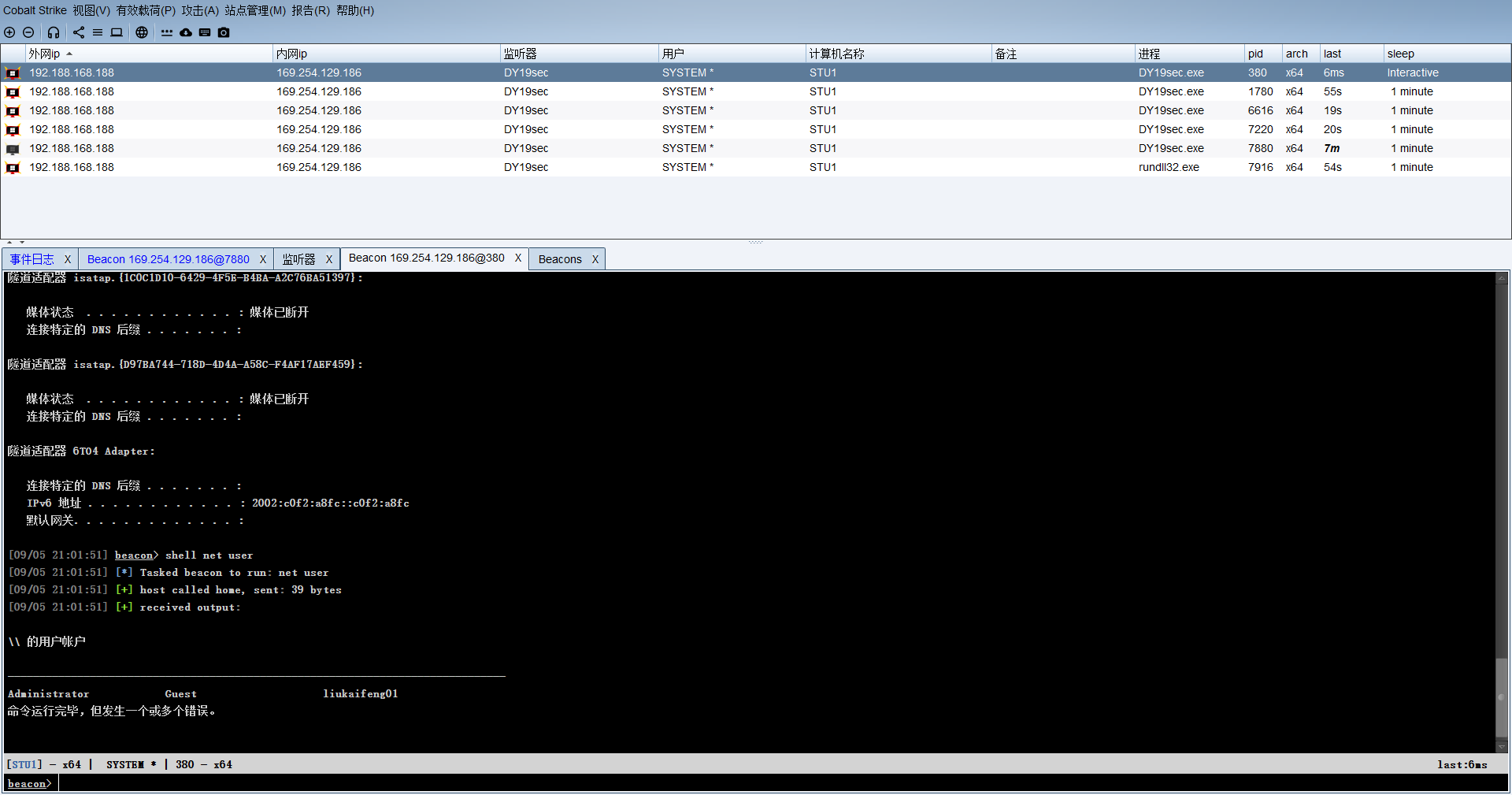Screen dimensions: 1512x795
Task: Click the connect to team server plus icon
Action: coord(9,32)
